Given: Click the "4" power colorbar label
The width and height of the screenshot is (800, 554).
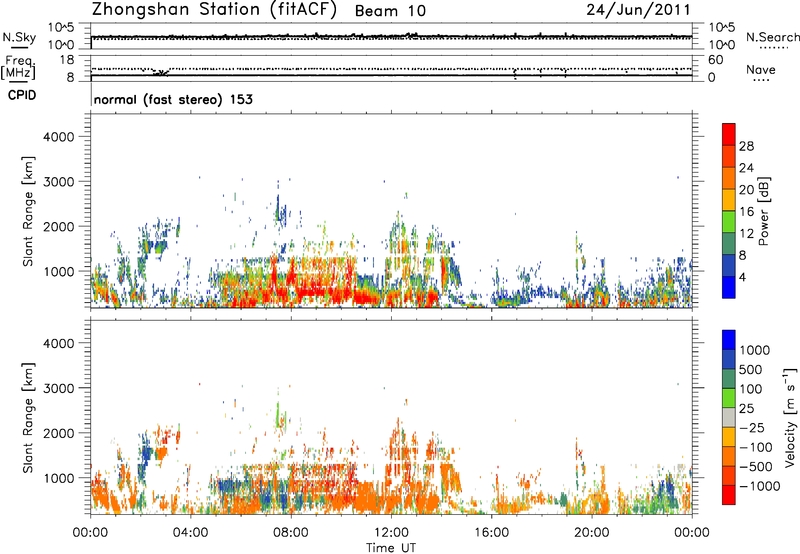Looking at the screenshot, I should coord(742,278).
